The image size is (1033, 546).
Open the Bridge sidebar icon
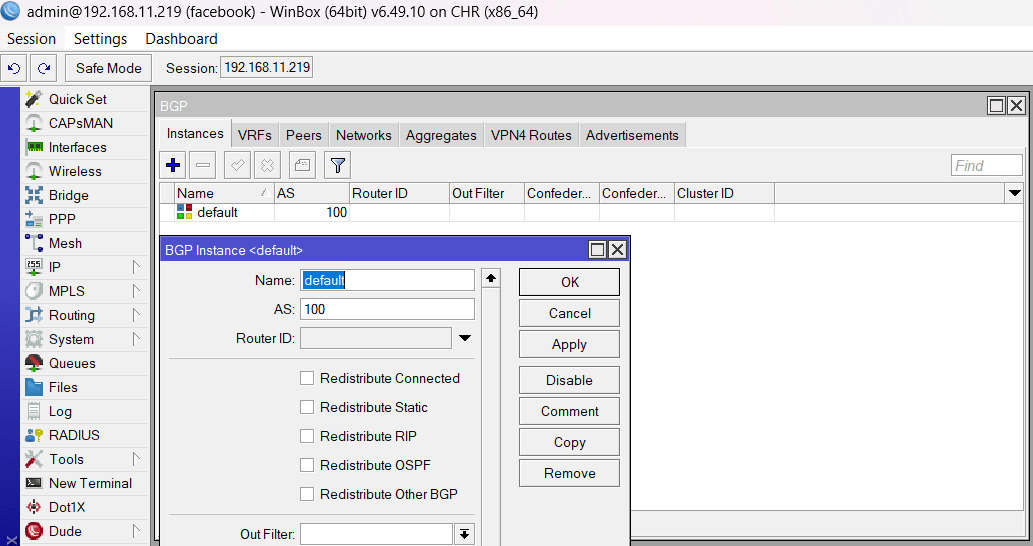[x=34, y=195]
